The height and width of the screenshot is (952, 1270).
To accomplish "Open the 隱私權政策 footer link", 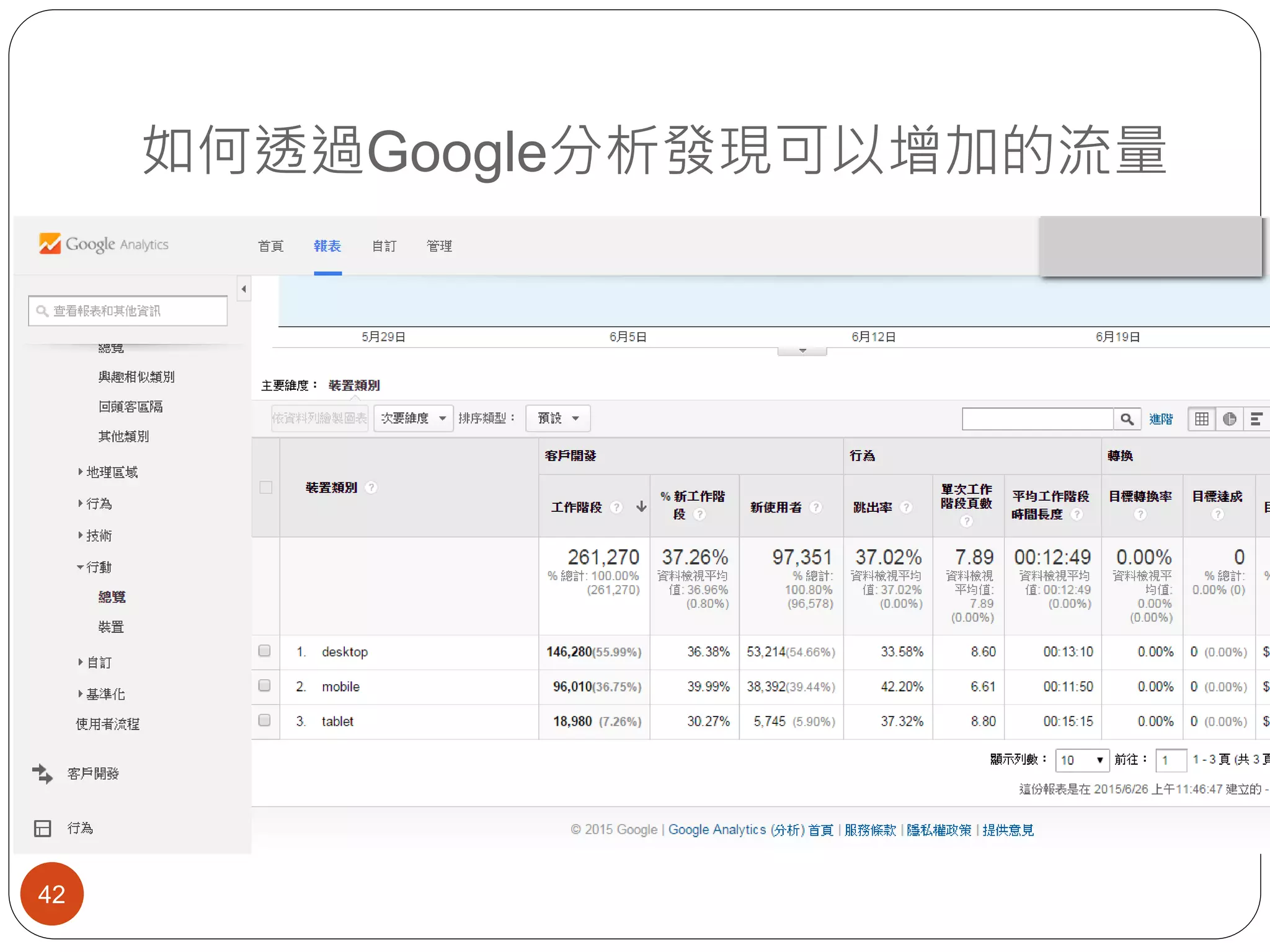I will coord(939,830).
